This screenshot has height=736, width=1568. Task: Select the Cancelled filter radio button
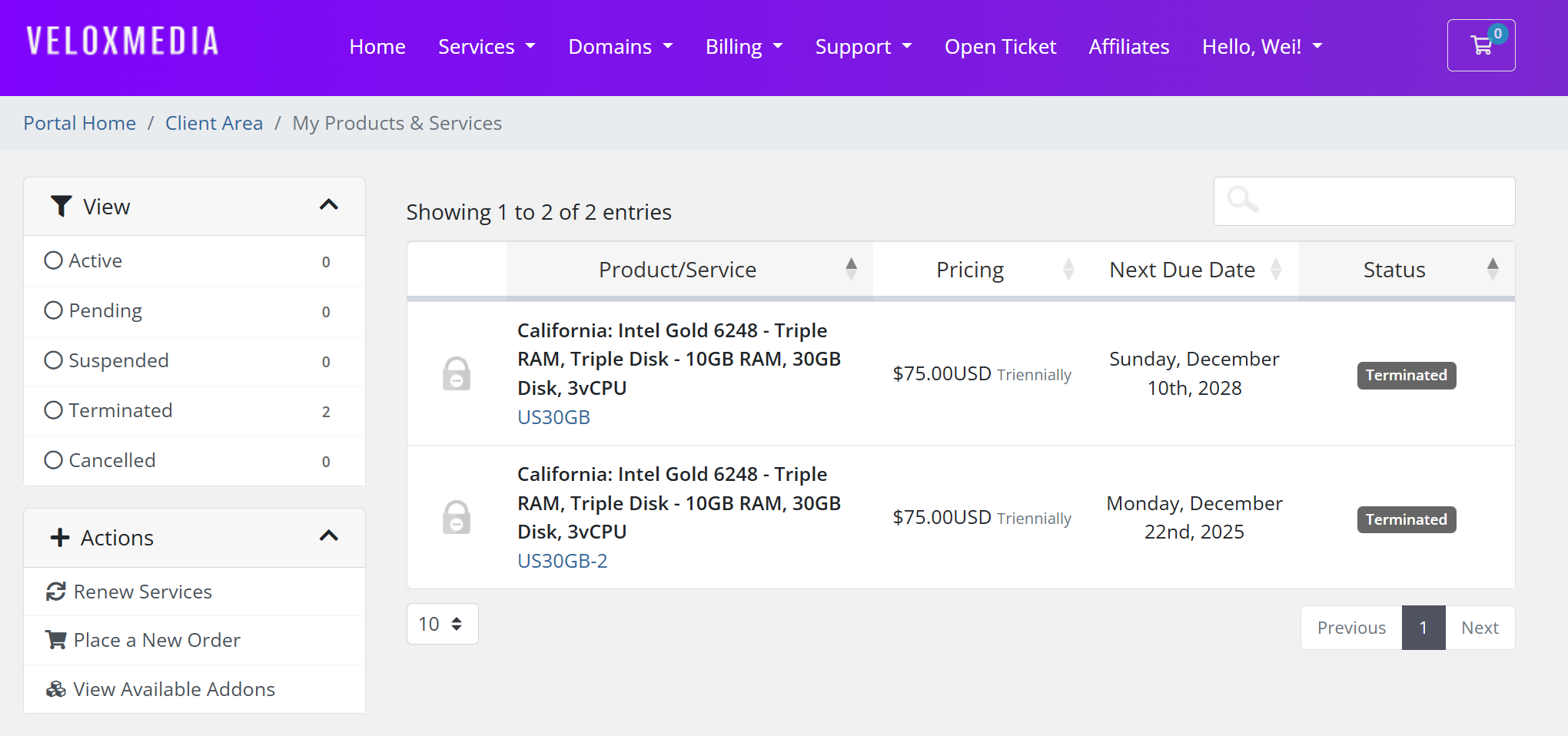[53, 460]
